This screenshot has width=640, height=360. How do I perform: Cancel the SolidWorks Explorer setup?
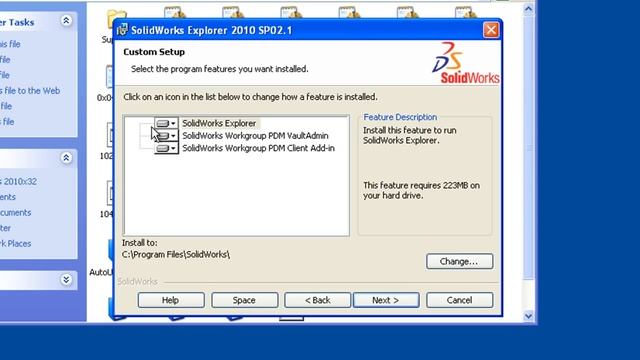point(460,300)
